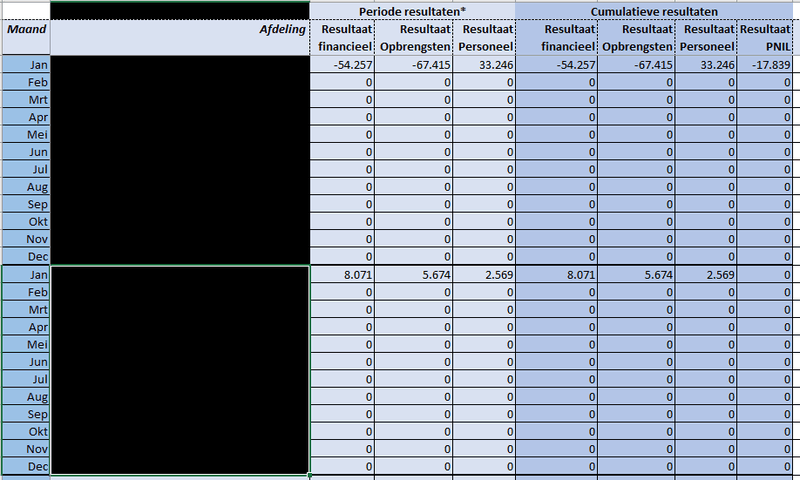This screenshot has width=800, height=480.
Task: Click 2.569 in the Cumulatieve Personeel column
Action: pos(706,274)
